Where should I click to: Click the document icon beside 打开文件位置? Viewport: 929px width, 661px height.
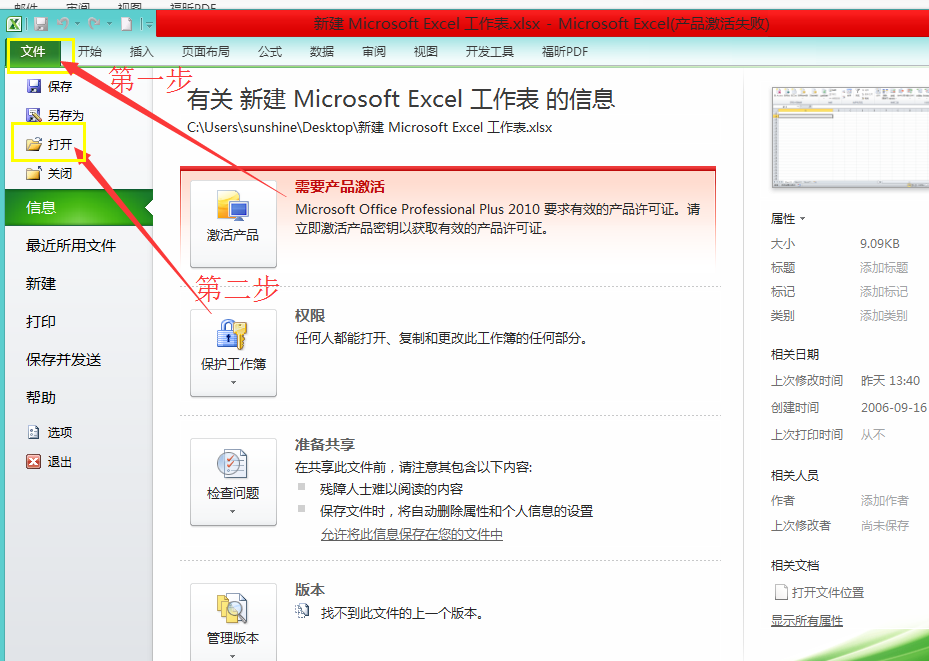(781, 592)
